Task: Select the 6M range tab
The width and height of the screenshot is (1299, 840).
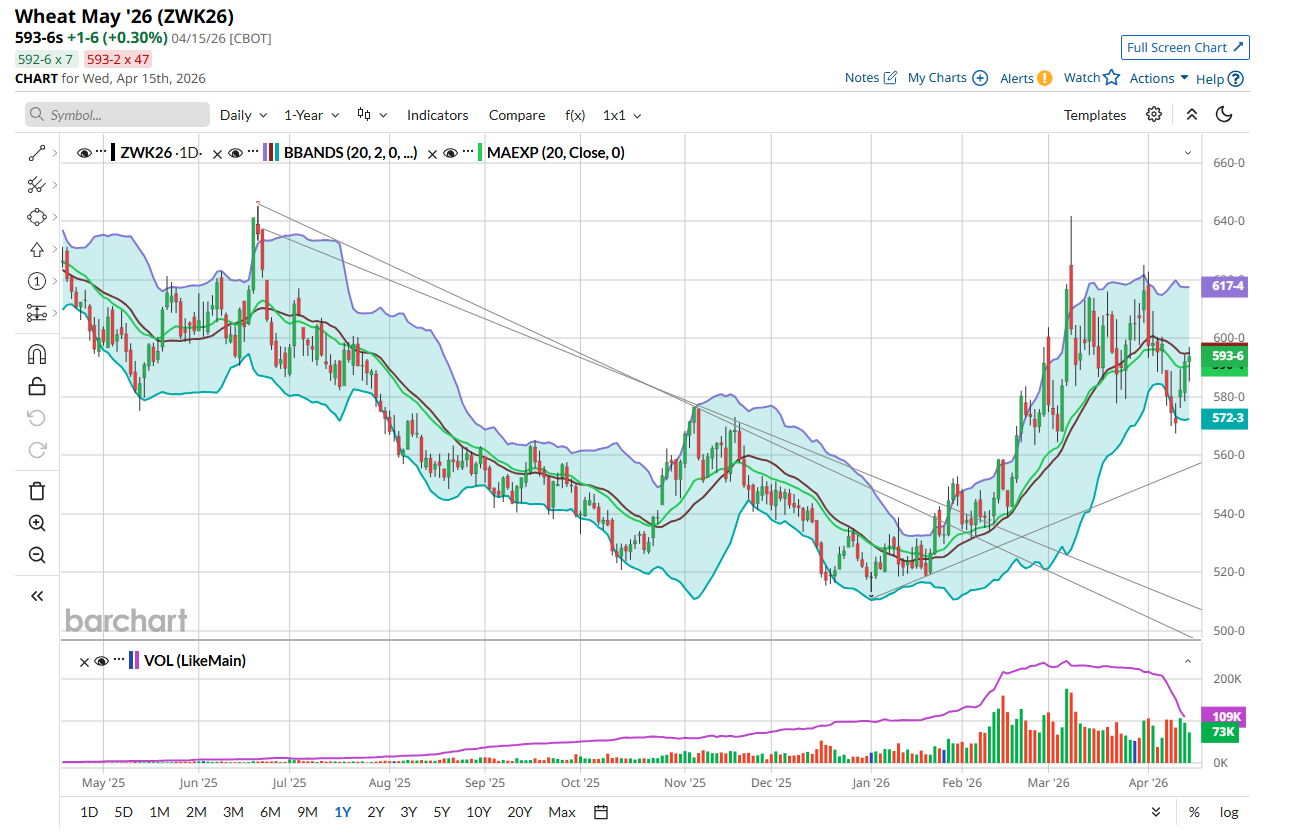Action: point(270,812)
